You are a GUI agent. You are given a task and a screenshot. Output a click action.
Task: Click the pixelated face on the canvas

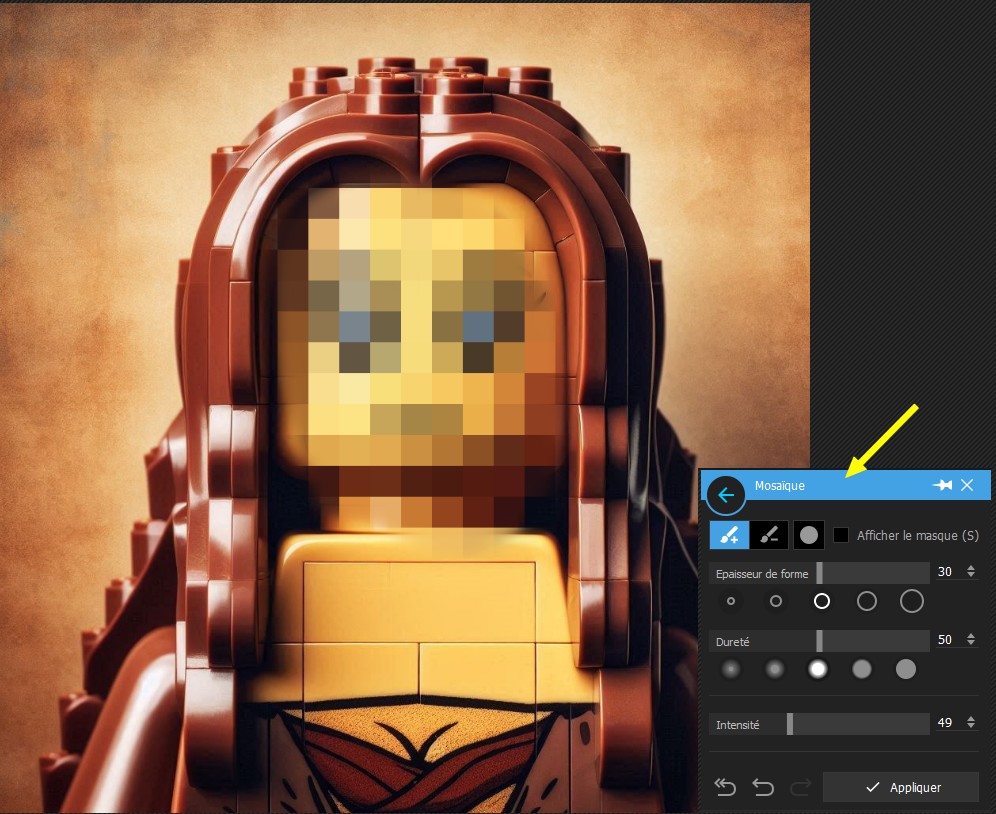[x=419, y=356]
